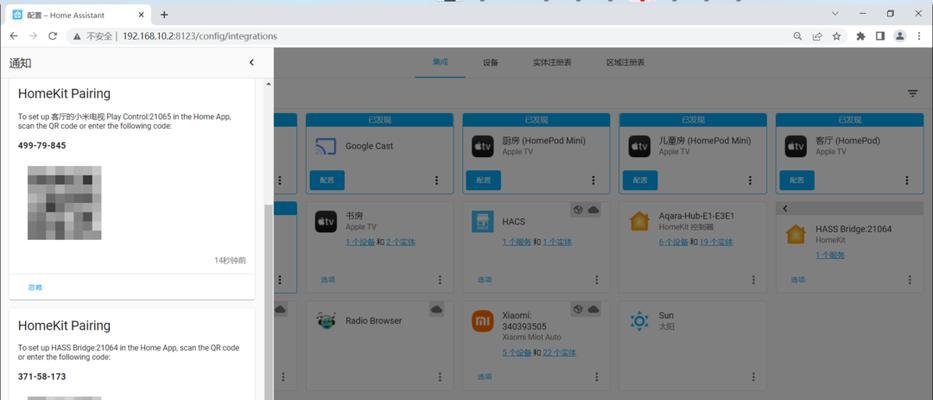Click the HACS integration logo
Viewport: 933px width, 400px height.
tap(483, 221)
